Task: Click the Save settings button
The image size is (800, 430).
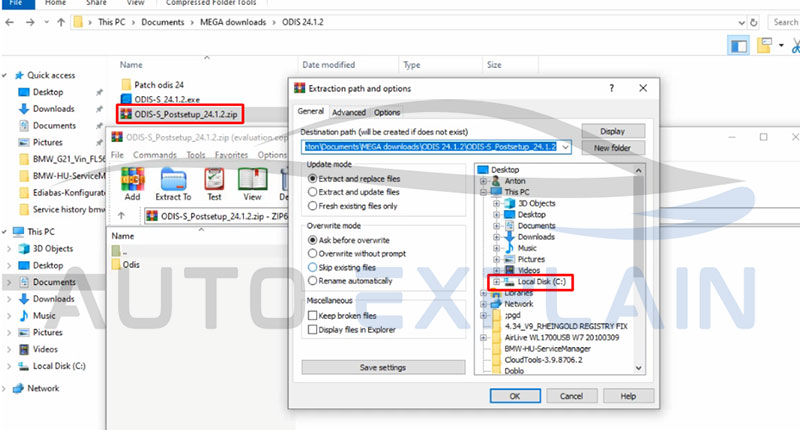Action: click(x=383, y=367)
